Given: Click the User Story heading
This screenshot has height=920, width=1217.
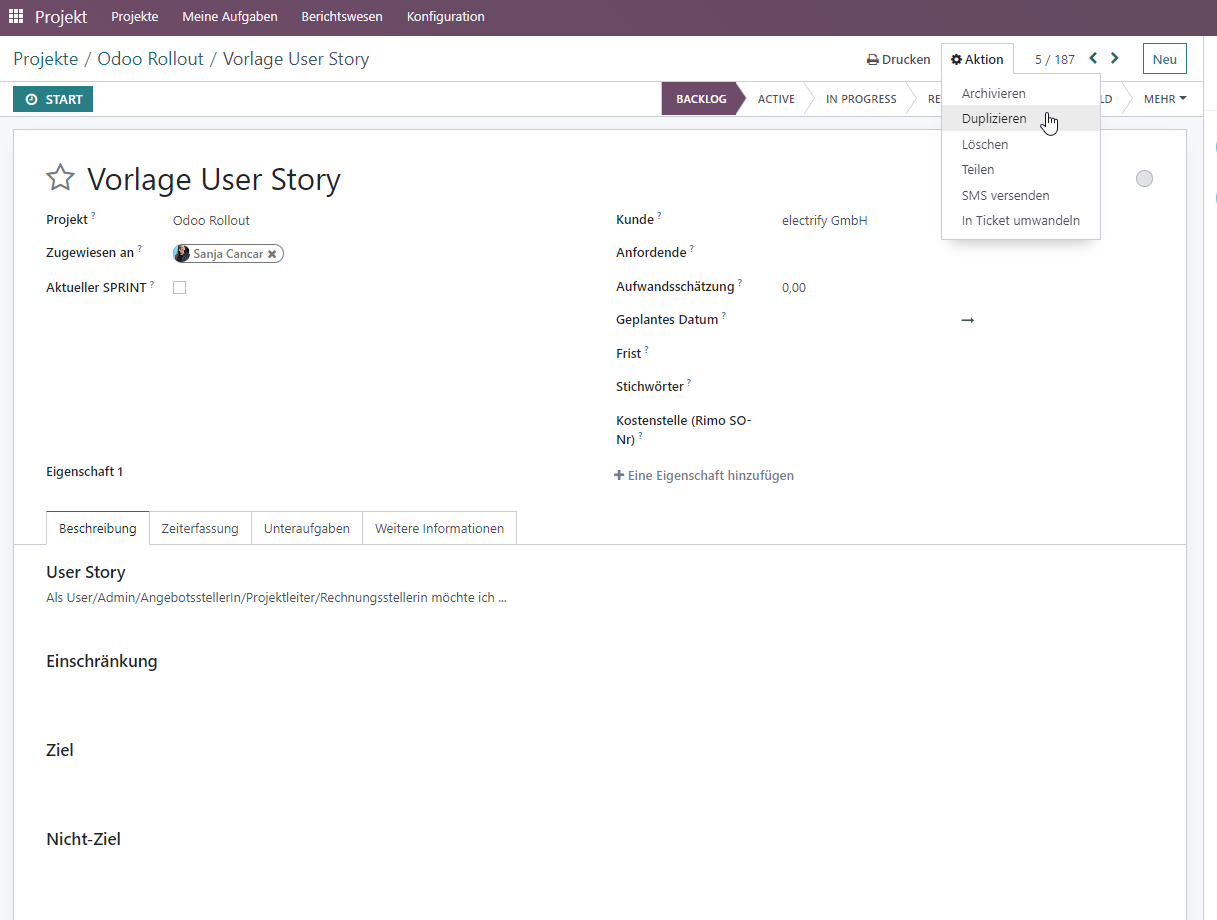Looking at the screenshot, I should (86, 572).
